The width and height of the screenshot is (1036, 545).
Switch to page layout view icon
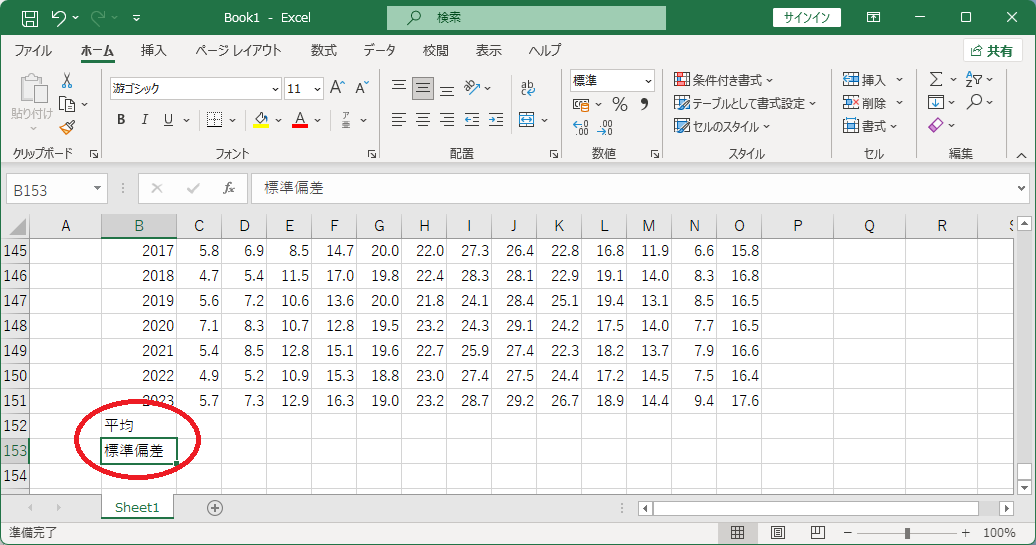pyautogui.click(x=778, y=532)
